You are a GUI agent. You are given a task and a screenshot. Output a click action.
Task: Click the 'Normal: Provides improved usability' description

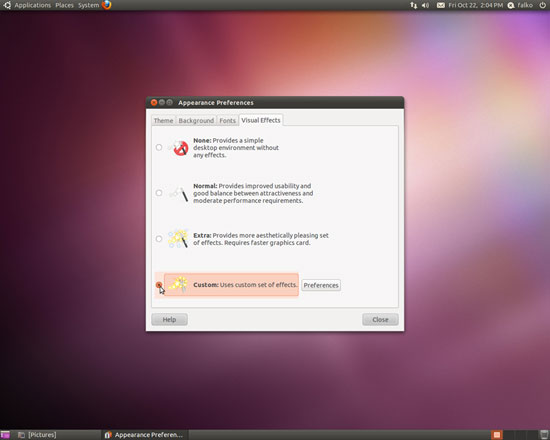click(253, 193)
